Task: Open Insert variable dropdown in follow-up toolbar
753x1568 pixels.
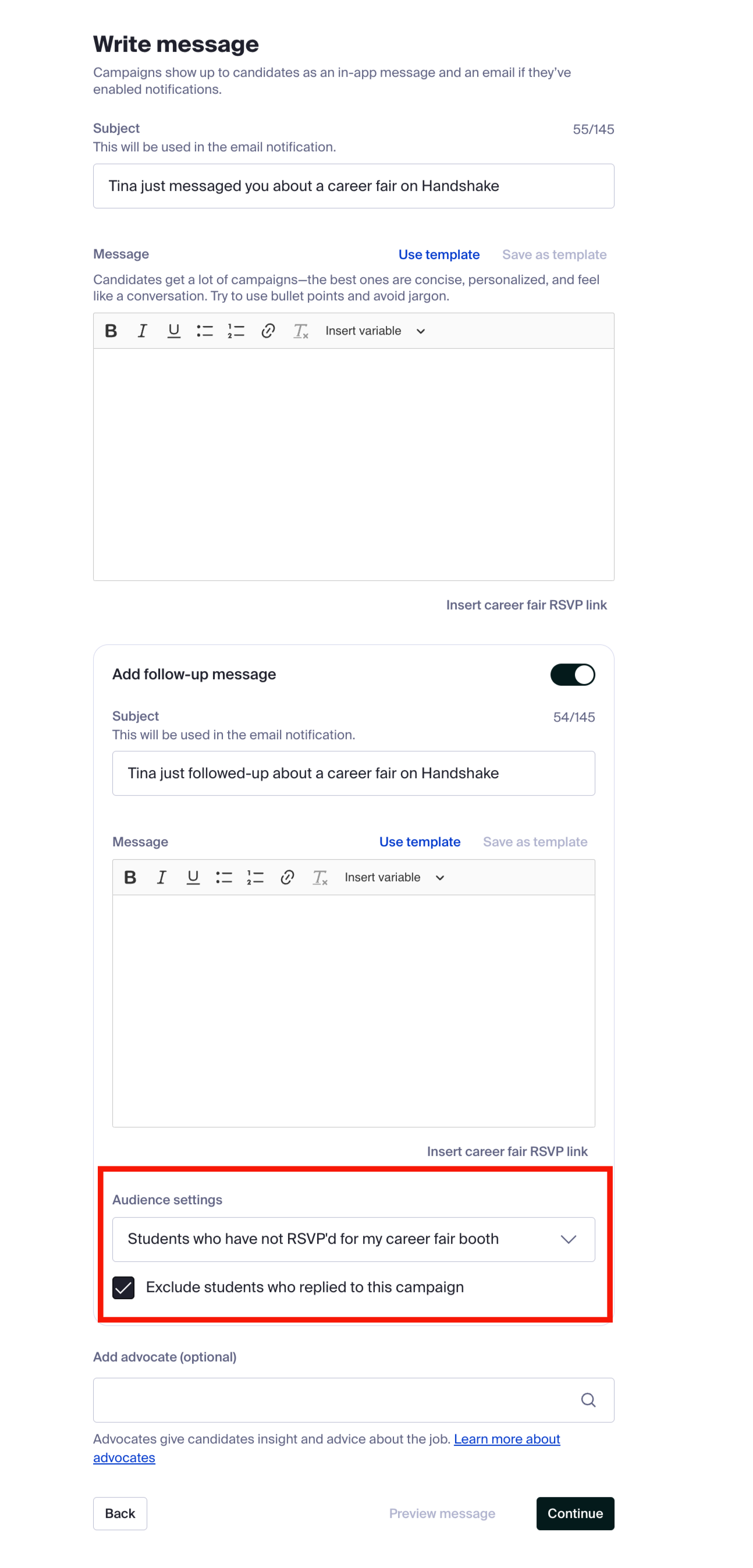Action: click(x=395, y=877)
